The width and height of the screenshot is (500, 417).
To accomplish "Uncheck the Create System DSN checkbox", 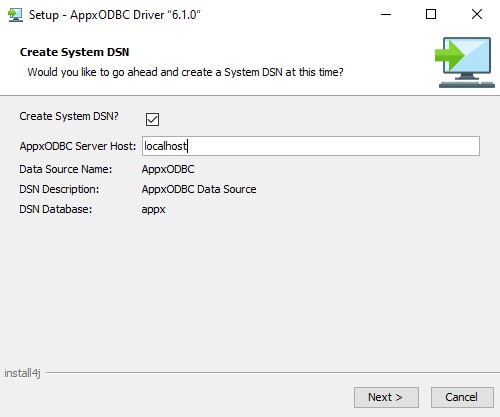I will pyautogui.click(x=152, y=119).
